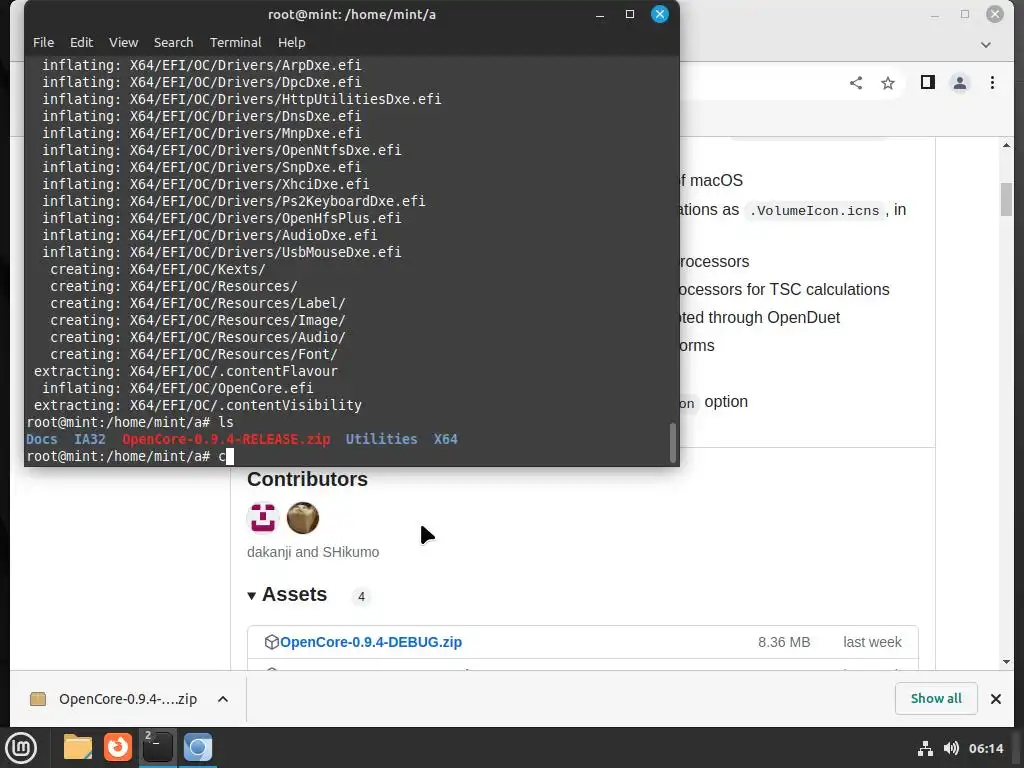Click the X64 directory in terminal output
The width and height of the screenshot is (1024, 768).
coord(445,439)
